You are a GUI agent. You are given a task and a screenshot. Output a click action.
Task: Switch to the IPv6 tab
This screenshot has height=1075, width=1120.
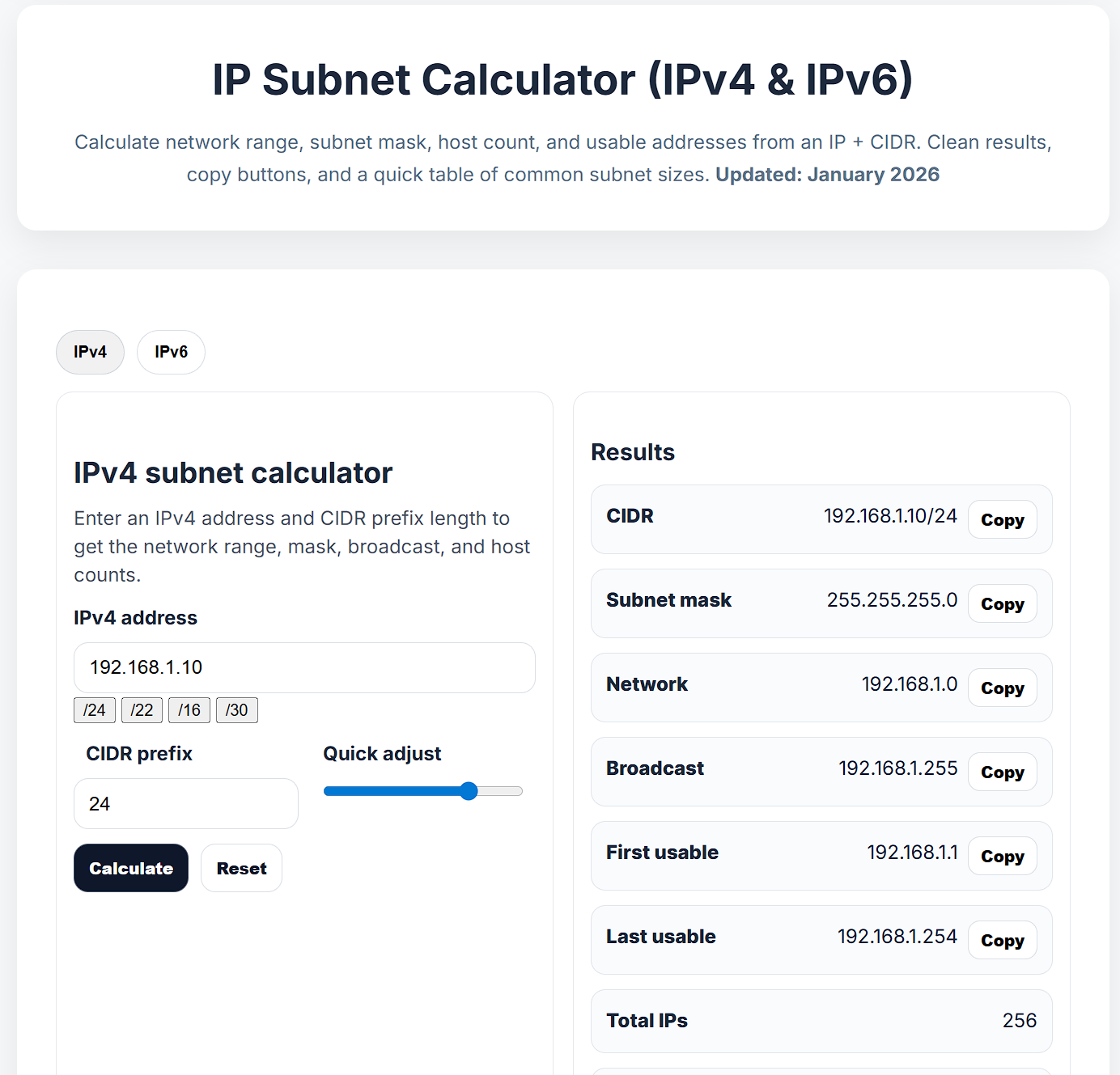pos(171,352)
